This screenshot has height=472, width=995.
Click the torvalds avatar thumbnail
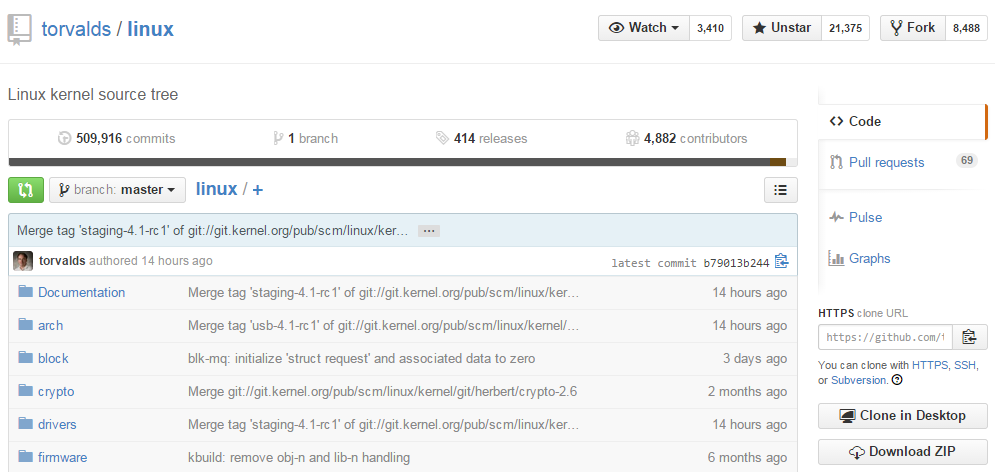click(23, 261)
